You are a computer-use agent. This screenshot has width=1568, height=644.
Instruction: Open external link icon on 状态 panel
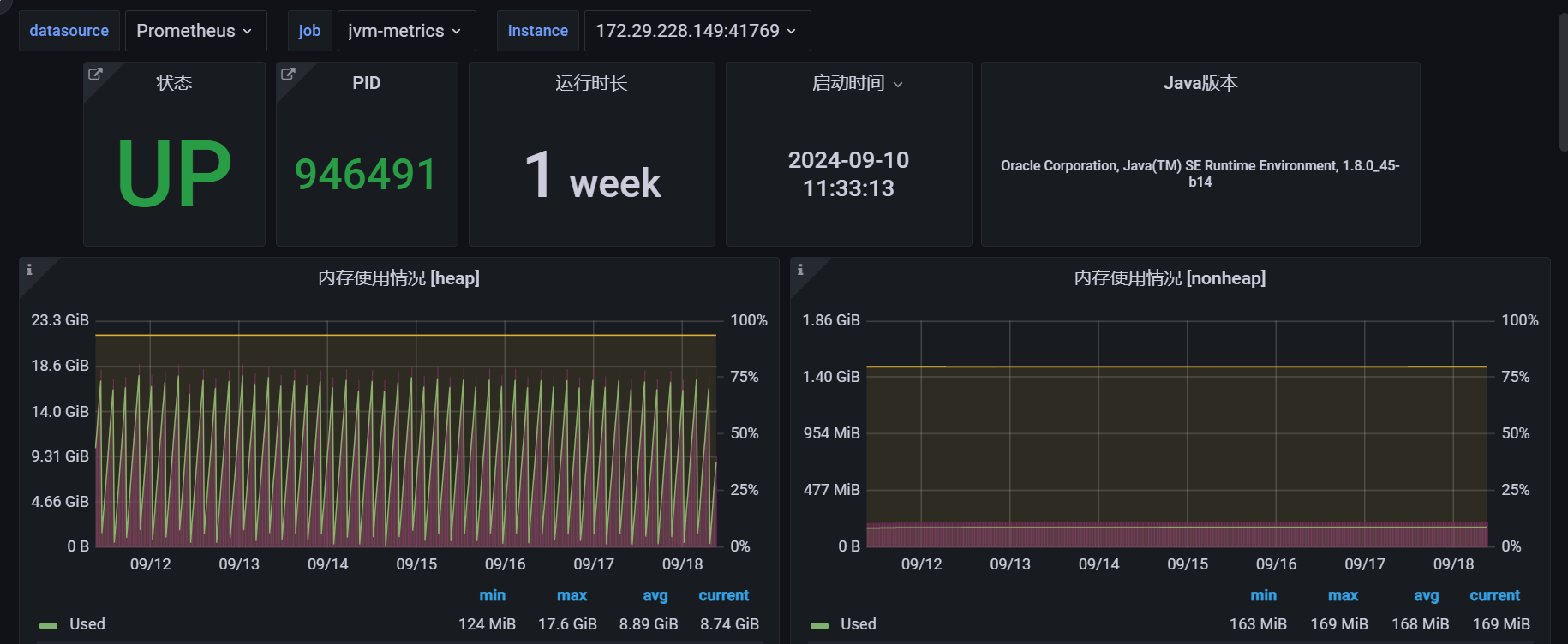(95, 74)
